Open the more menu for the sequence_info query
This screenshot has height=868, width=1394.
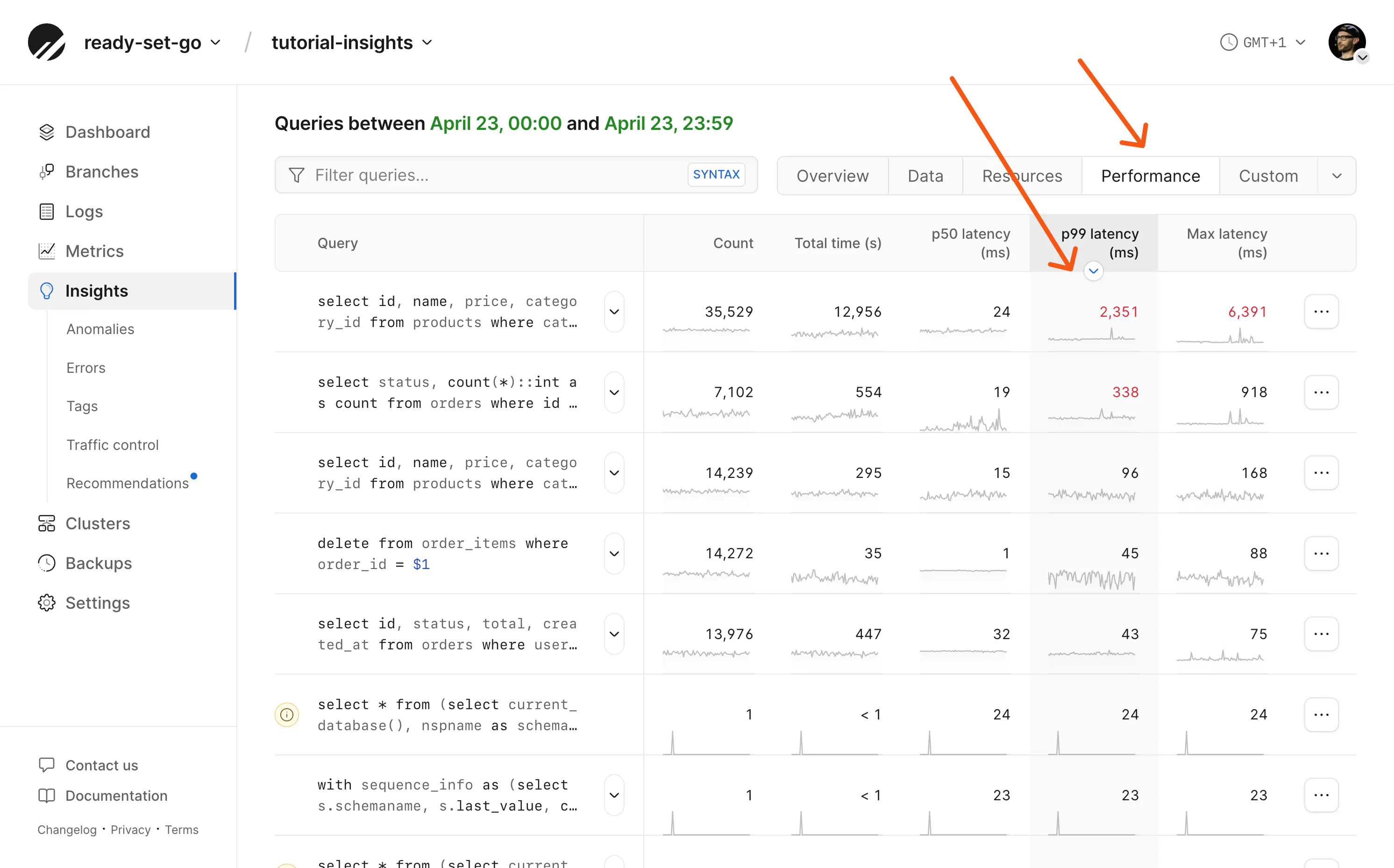tap(1321, 796)
